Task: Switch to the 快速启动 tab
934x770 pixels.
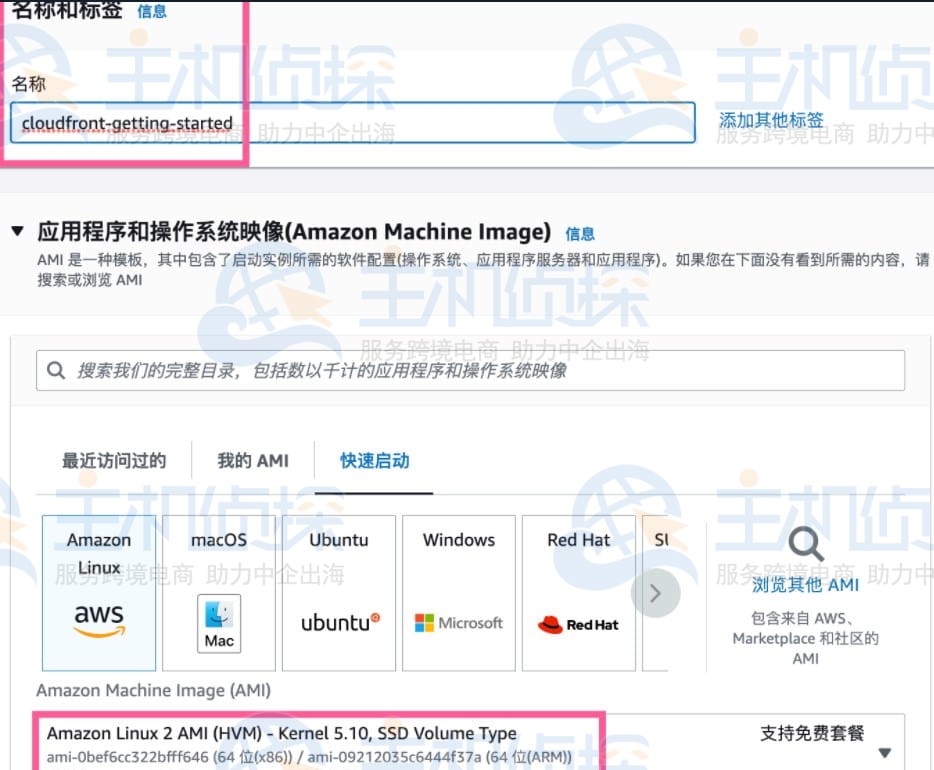Action: tap(374, 460)
